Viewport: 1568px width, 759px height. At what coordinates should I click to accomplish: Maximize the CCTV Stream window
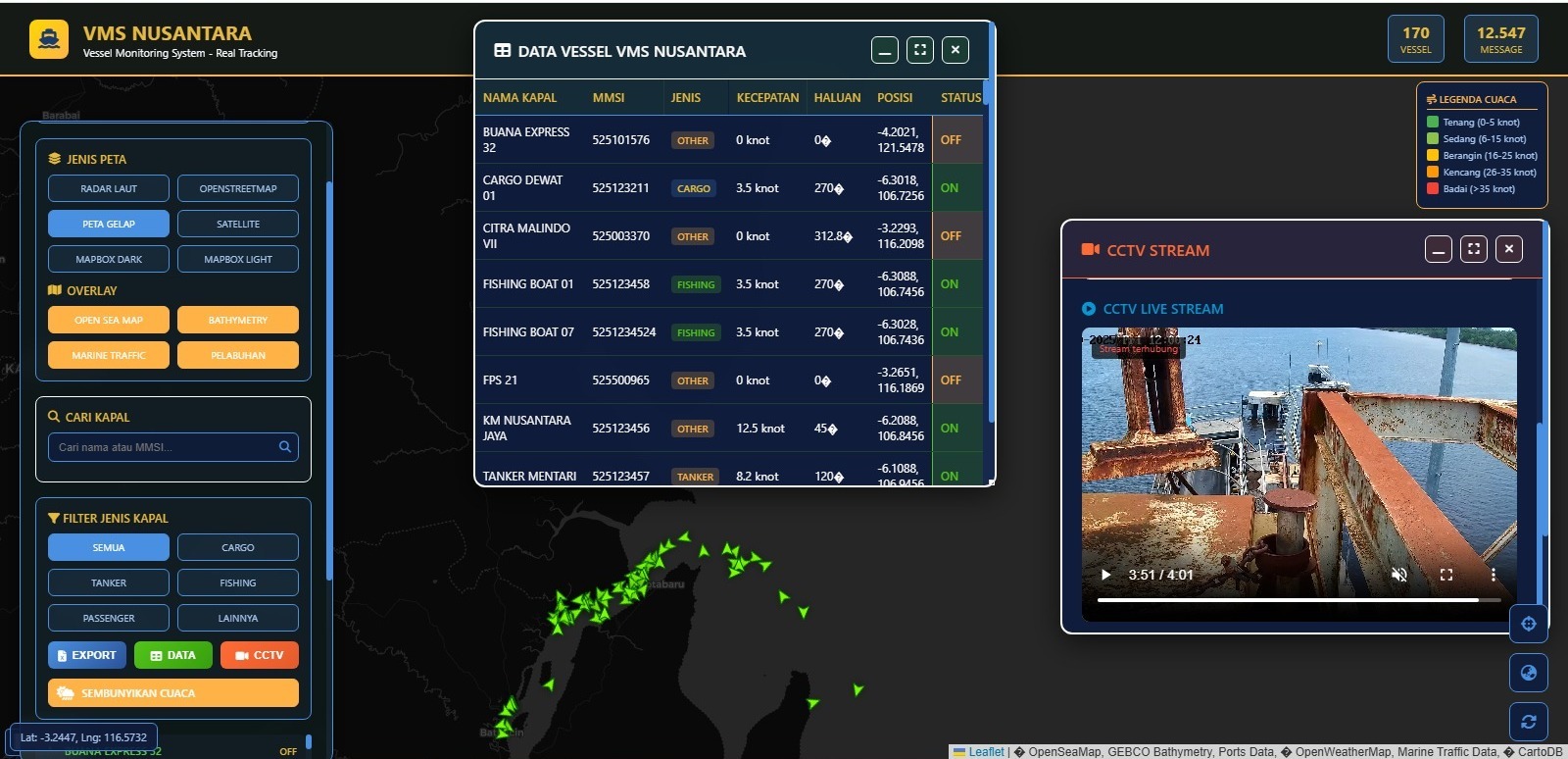(1474, 249)
